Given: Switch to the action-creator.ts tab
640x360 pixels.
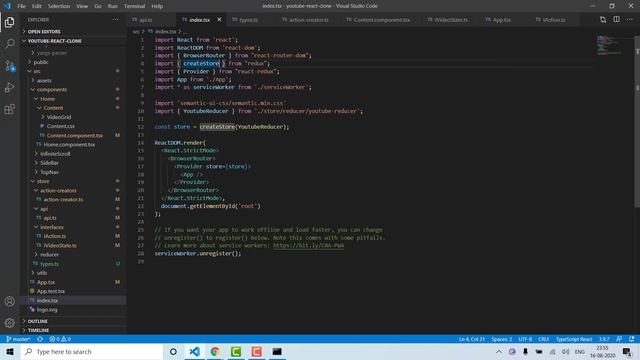Looking at the screenshot, I should click(309, 20).
